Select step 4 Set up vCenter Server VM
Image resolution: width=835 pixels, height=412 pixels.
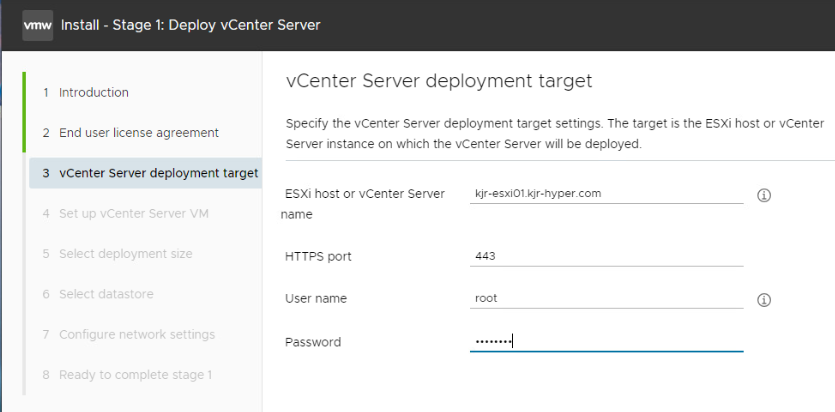(x=126, y=213)
